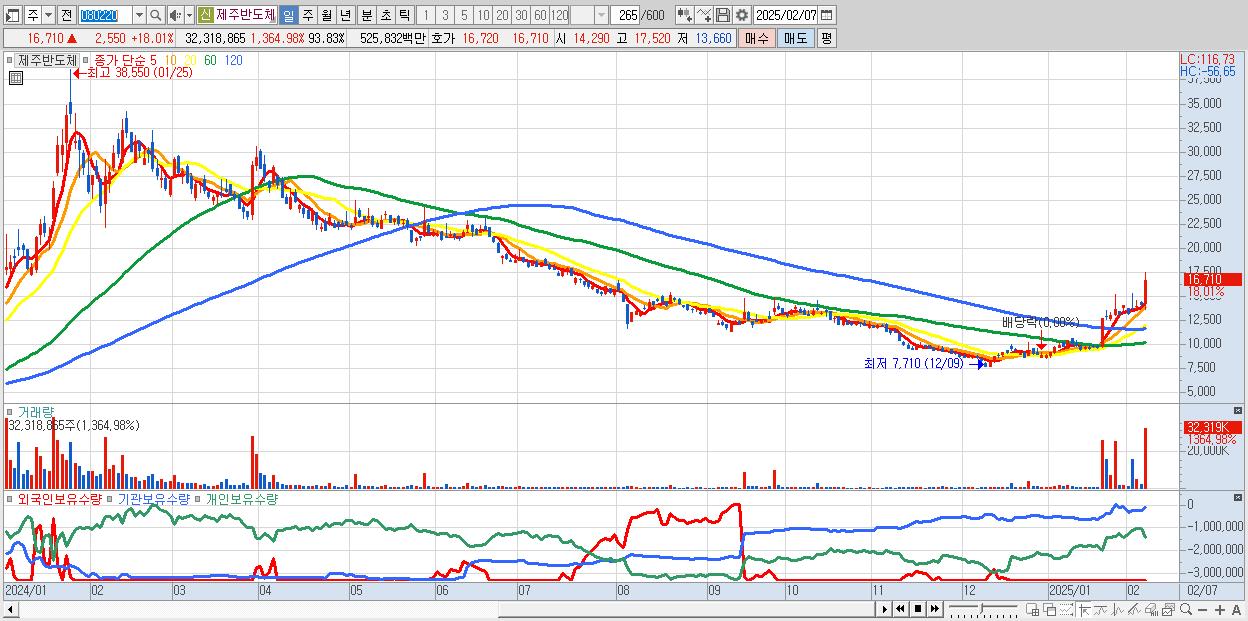The height and width of the screenshot is (621, 1248).
Task: Click the dashed chart region icon
Action: [1066, 609]
